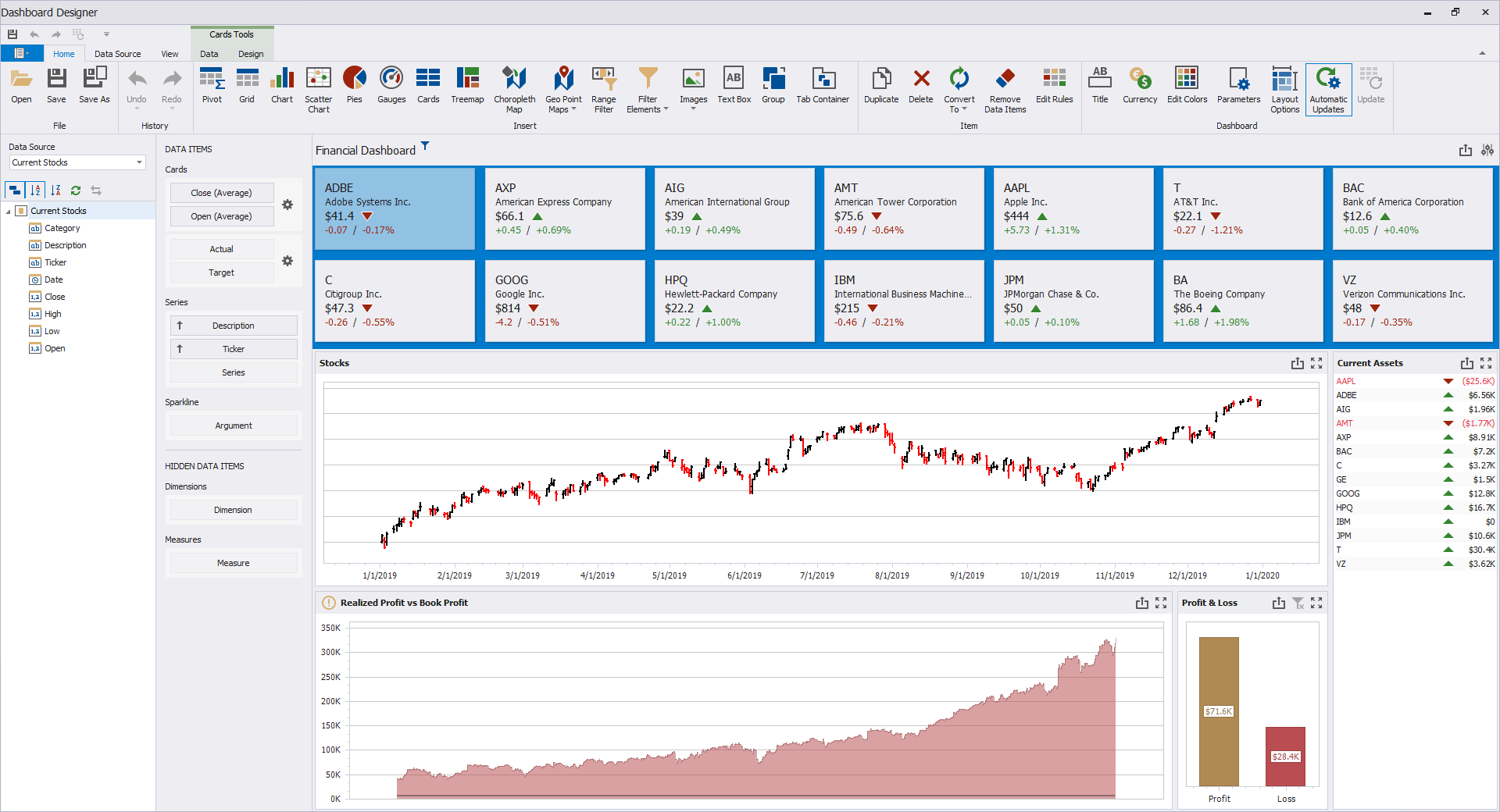Export the Current Assets item
1500x812 pixels.
click(x=1467, y=363)
